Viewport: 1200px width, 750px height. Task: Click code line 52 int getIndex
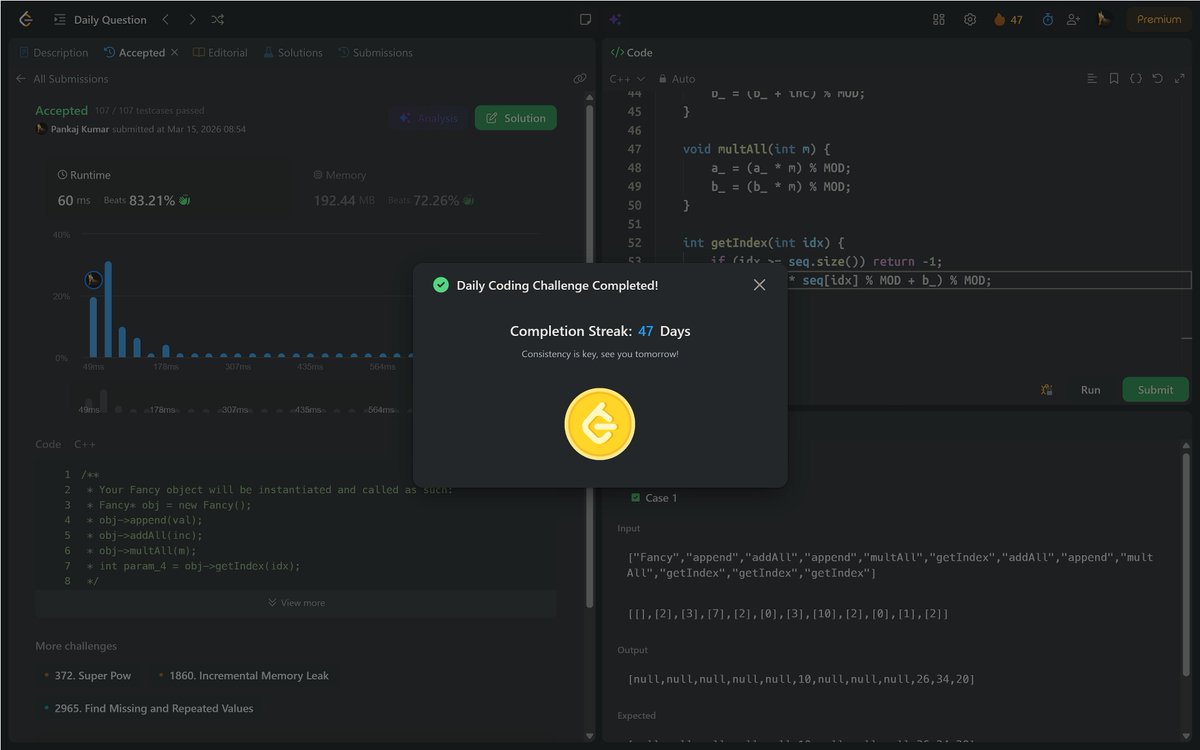[x=764, y=242]
